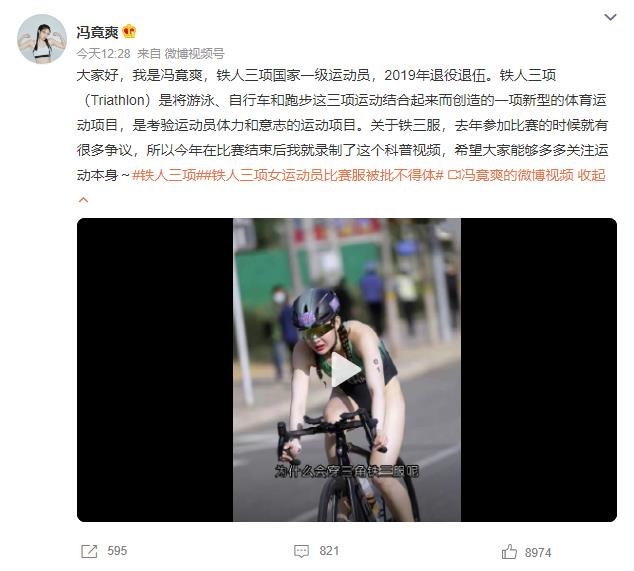Like the post with thumbs-up icon
Image resolution: width=634 pixels, height=571 pixels.
[509, 552]
